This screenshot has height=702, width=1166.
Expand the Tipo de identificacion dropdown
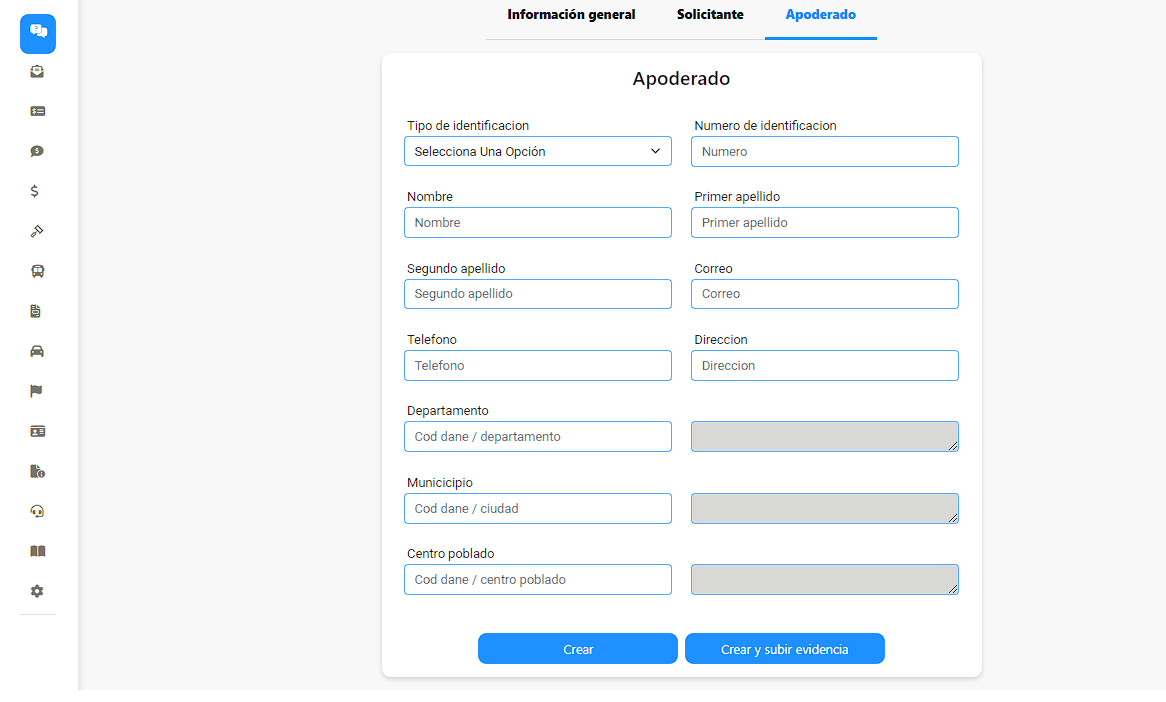tap(538, 151)
